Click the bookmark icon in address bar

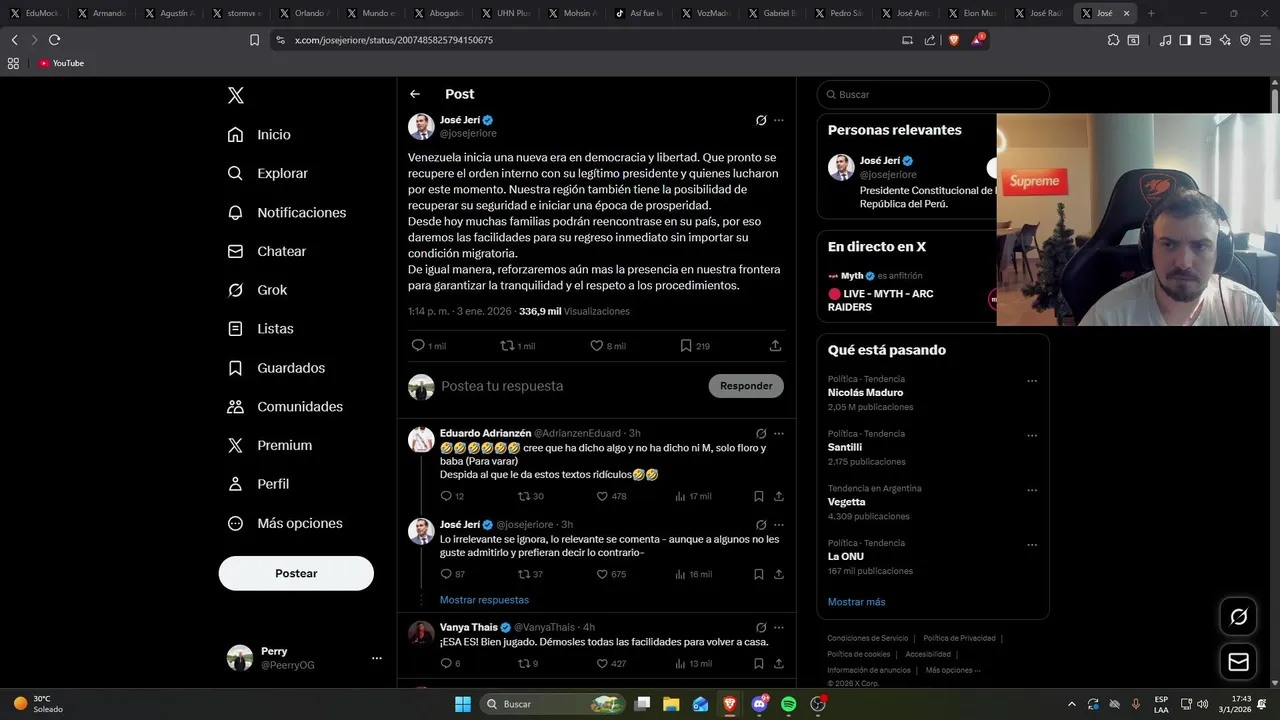[254, 40]
